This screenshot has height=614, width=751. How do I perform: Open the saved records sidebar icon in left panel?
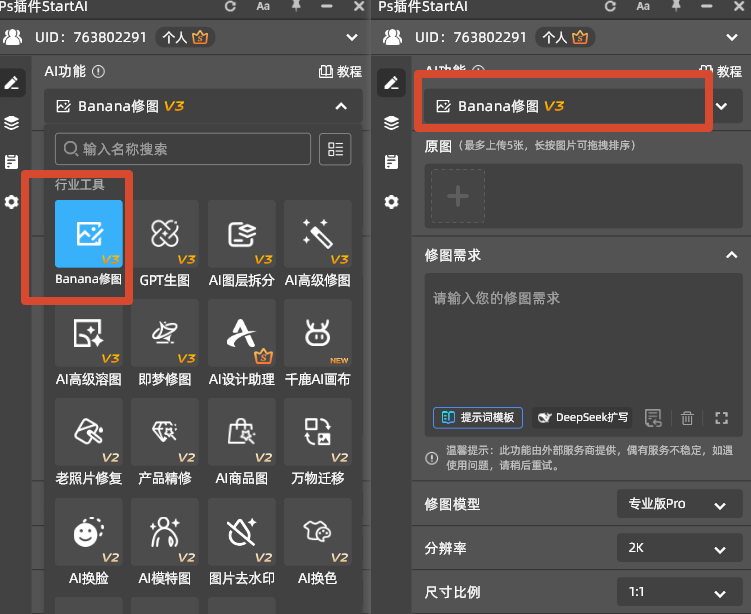tap(11, 162)
